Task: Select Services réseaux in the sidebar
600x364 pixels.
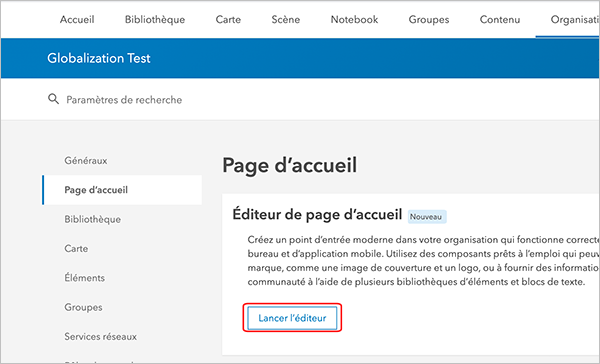Action: pos(101,336)
